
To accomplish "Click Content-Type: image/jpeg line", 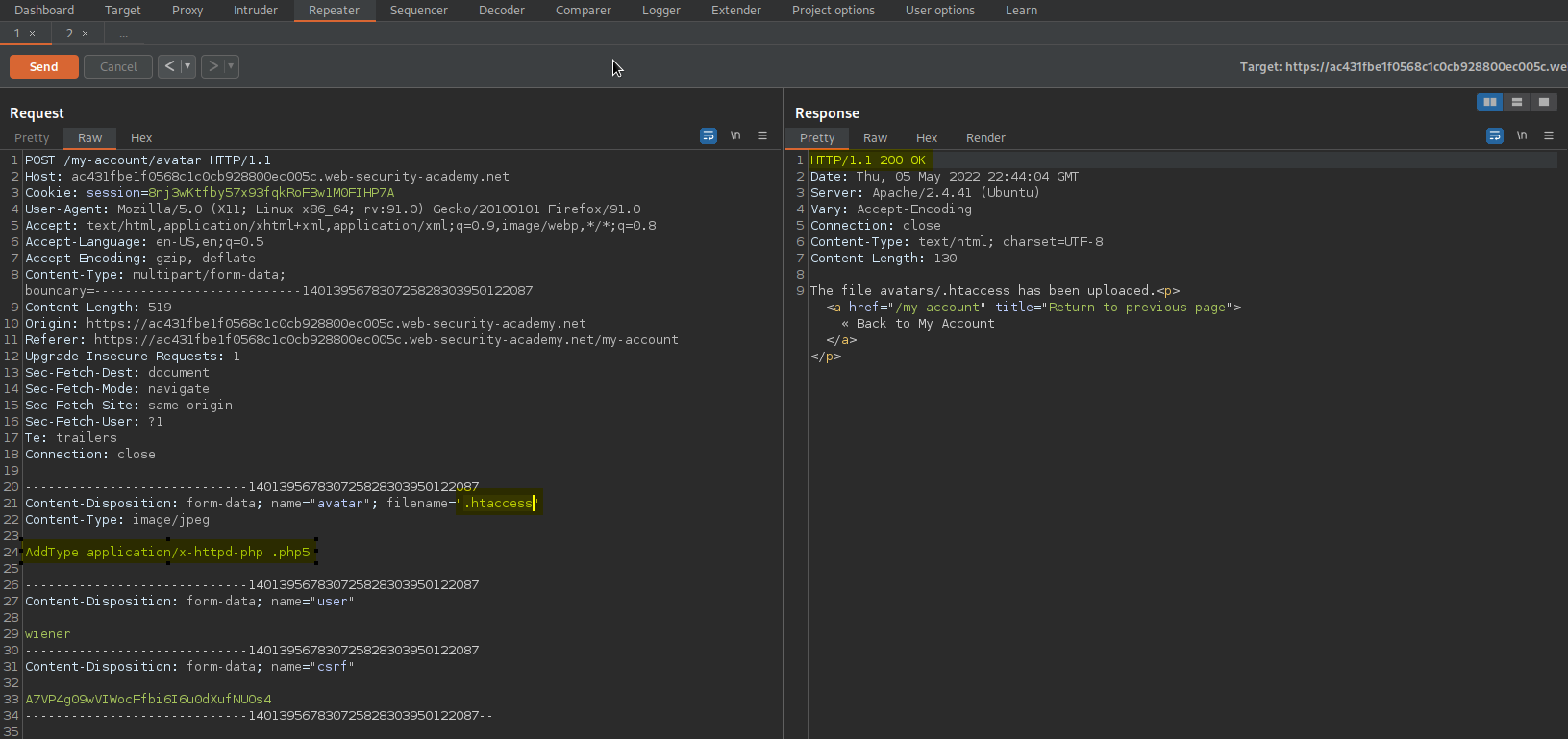I will click(117, 520).
